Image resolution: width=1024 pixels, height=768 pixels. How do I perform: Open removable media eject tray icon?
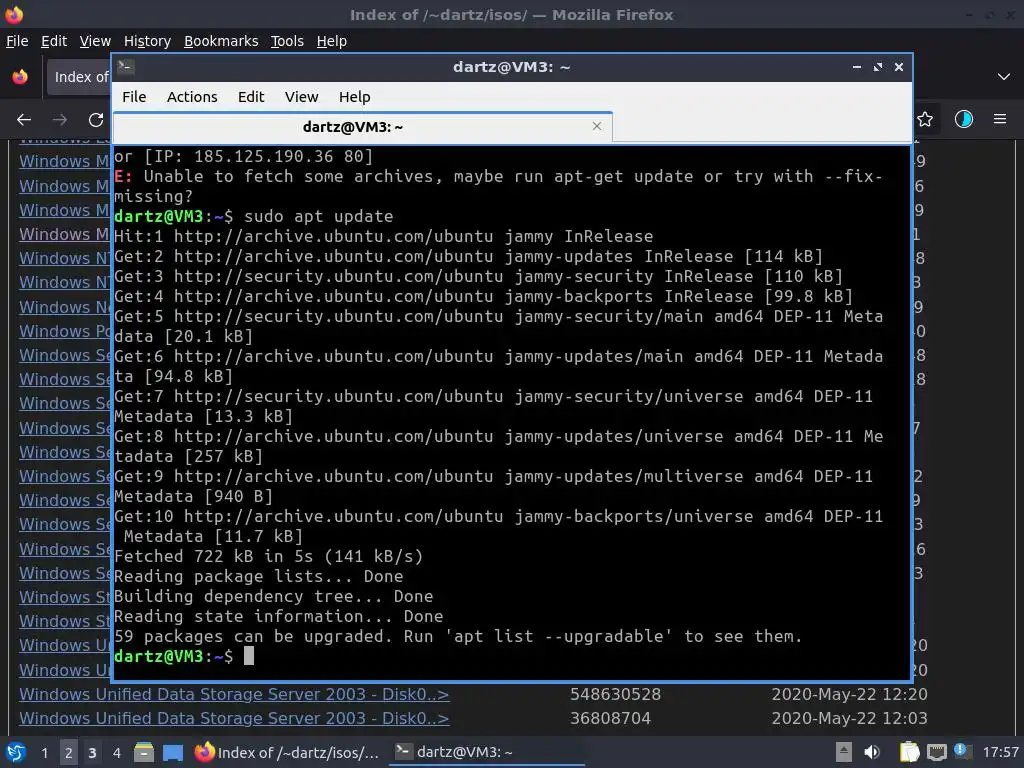pyautogui.click(x=844, y=752)
